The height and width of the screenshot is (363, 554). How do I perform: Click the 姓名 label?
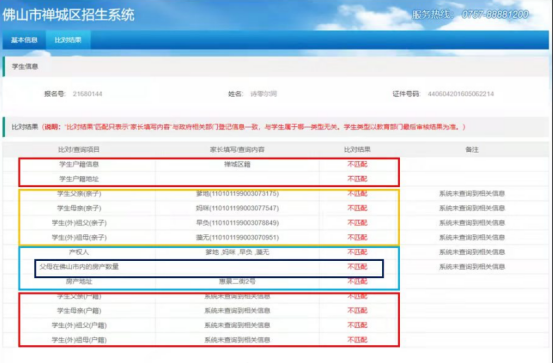pyautogui.click(x=236, y=94)
